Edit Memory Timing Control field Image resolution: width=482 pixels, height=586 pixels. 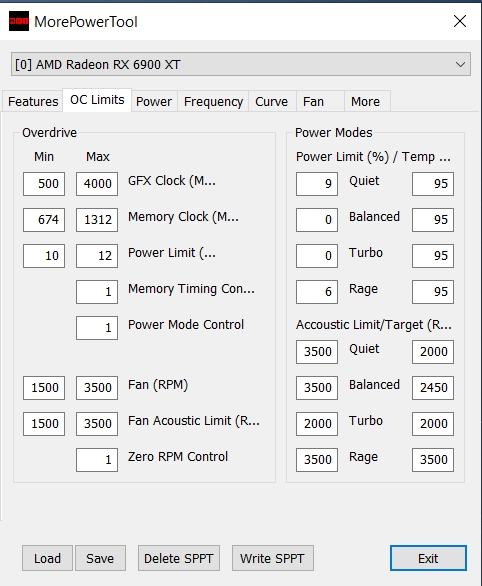(x=97, y=292)
